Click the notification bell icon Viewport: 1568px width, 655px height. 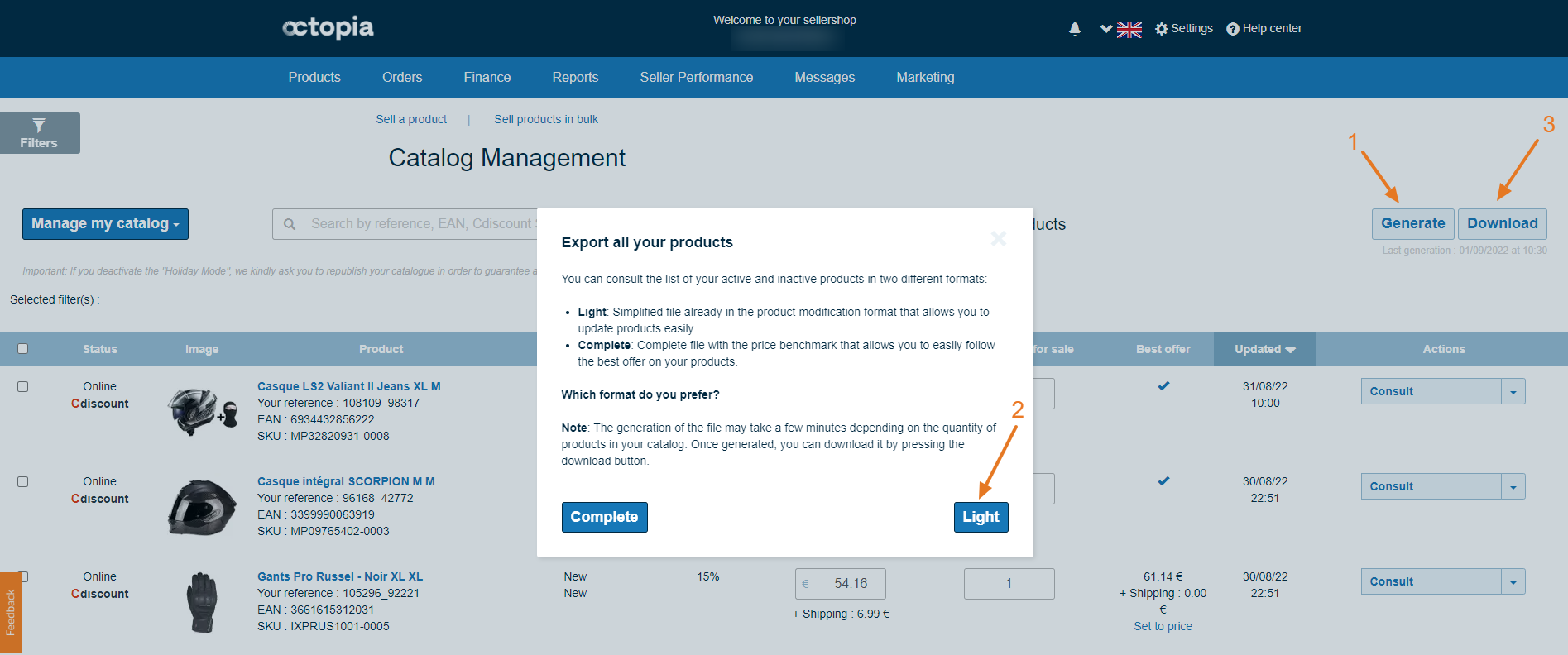pos(1074,29)
